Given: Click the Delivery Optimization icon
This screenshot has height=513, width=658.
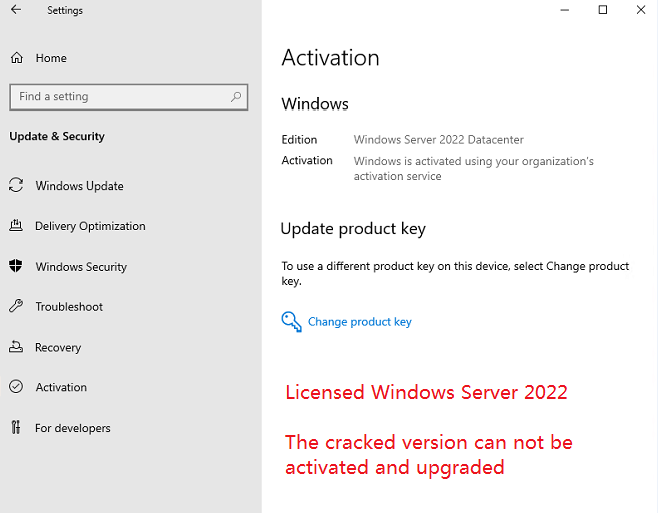Looking at the screenshot, I should coord(16,225).
